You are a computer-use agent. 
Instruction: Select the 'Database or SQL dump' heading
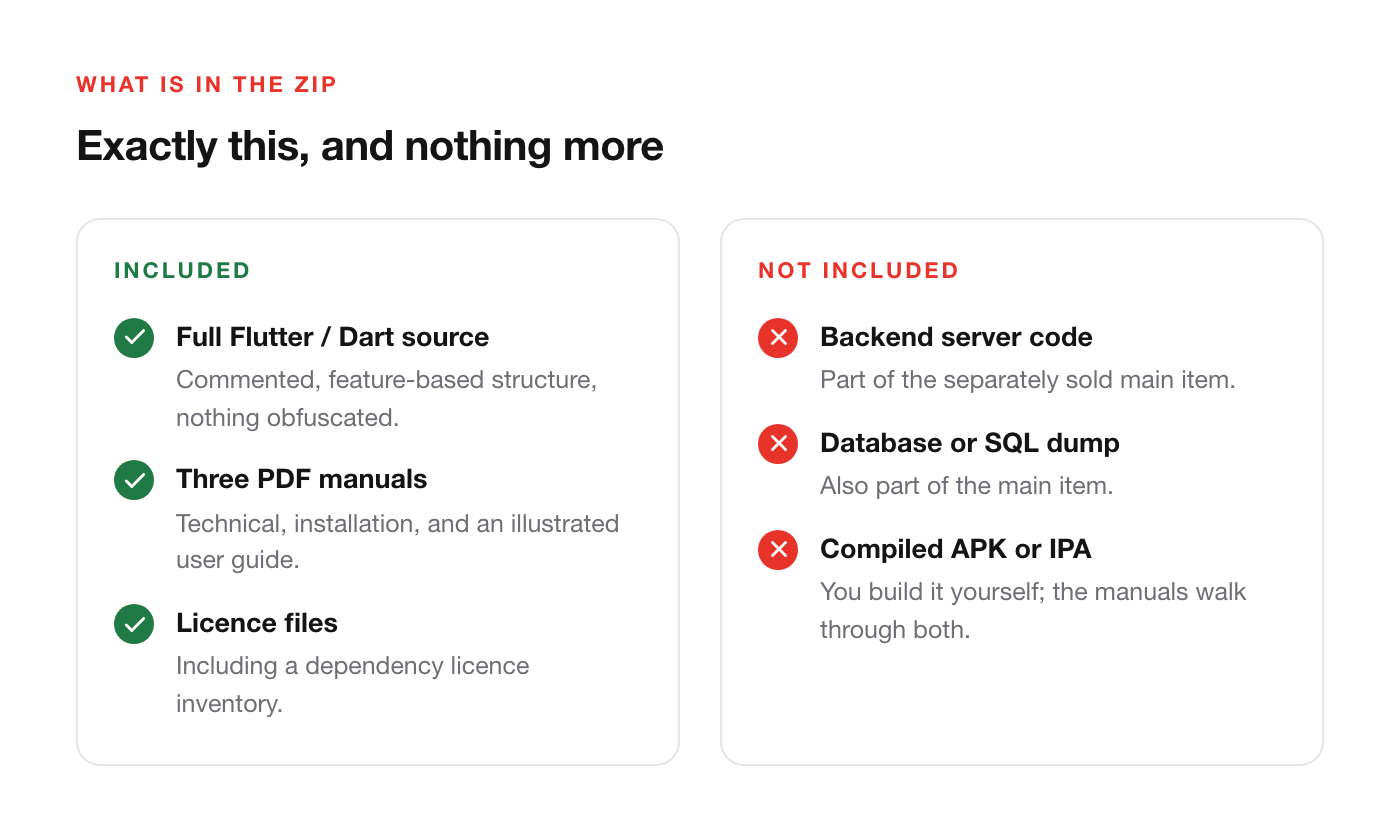point(970,443)
